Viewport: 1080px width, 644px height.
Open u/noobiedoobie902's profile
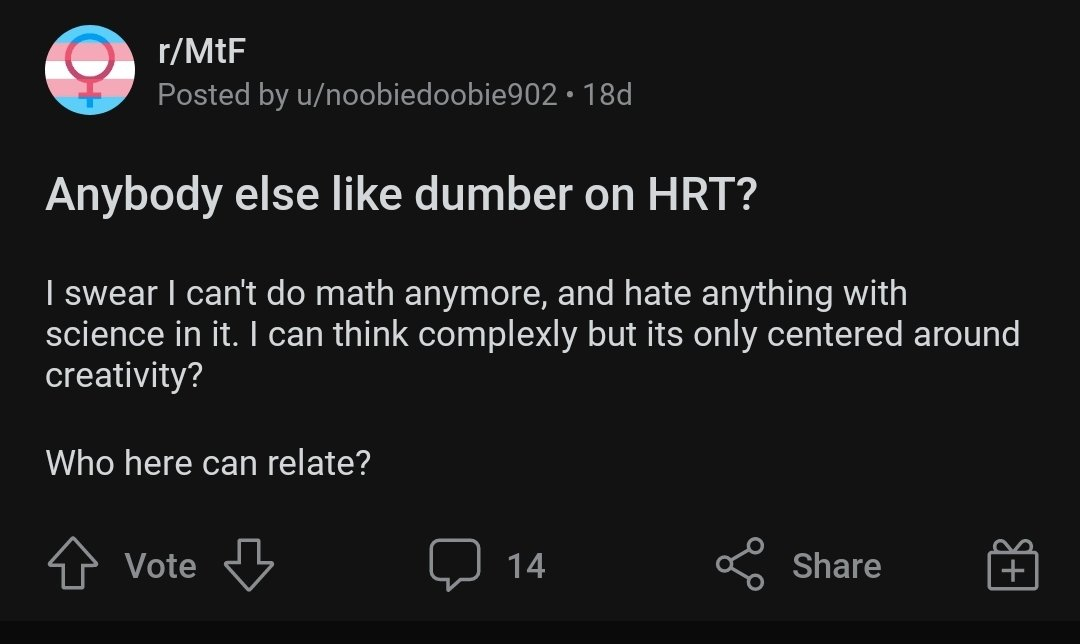426,95
